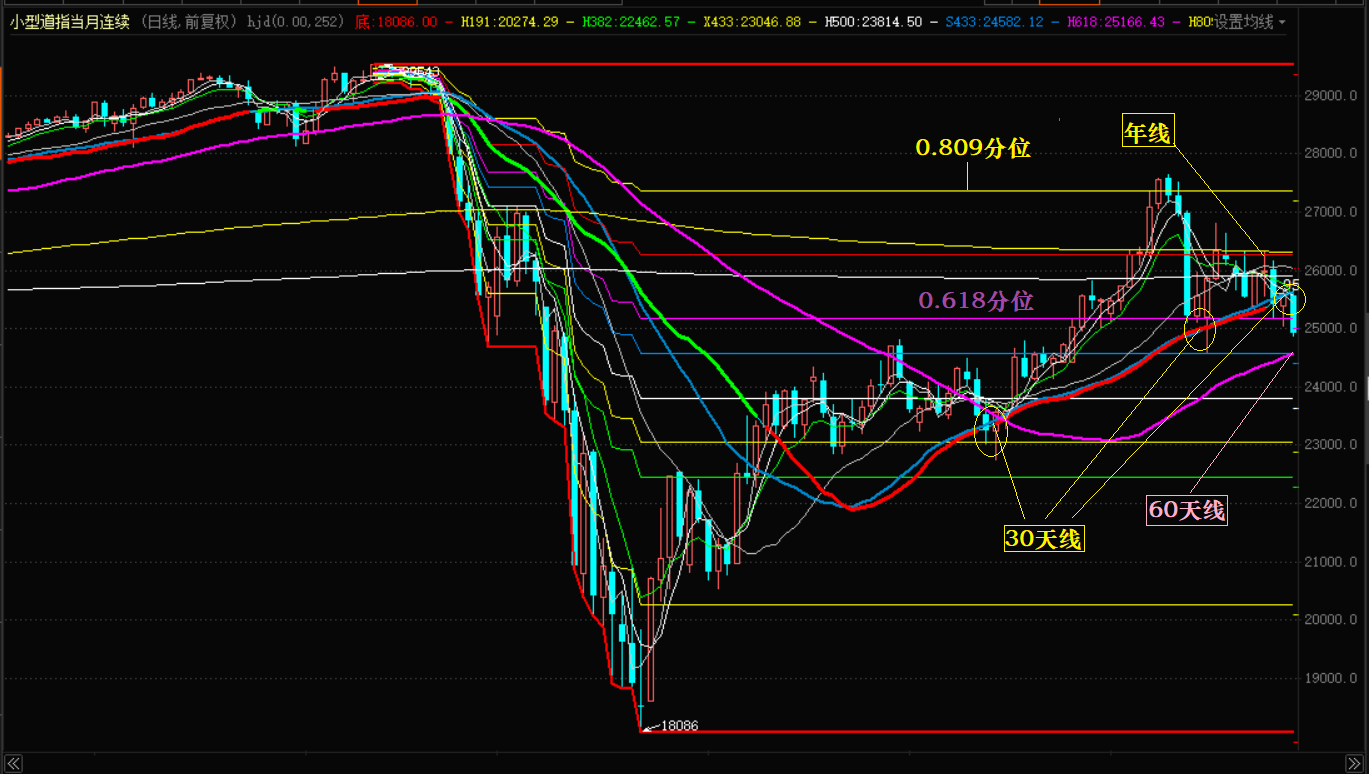Click the 27000.0 price axis value
1369x774 pixels.
click(x=1331, y=212)
